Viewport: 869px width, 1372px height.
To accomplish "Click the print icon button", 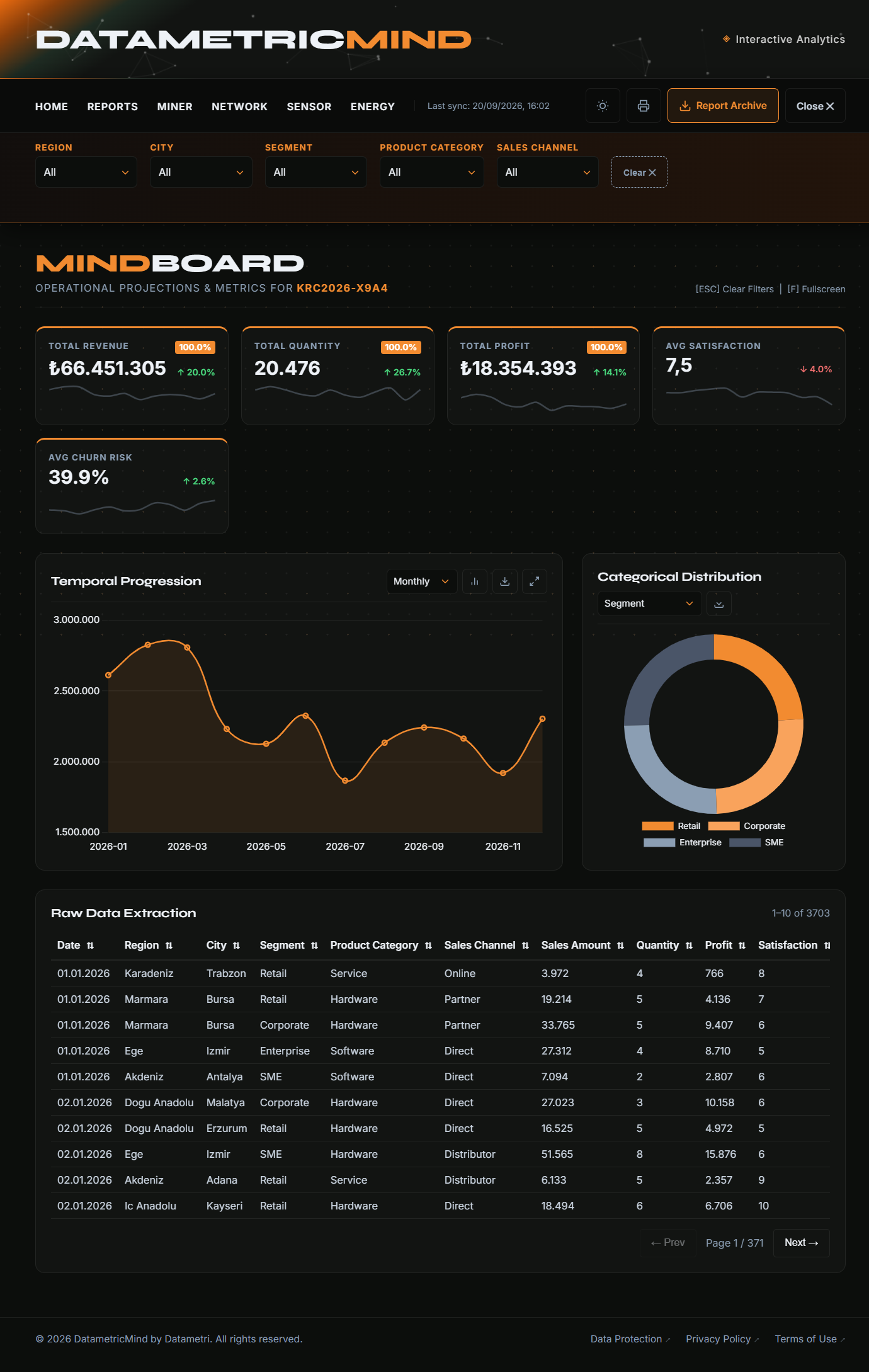I will click(644, 106).
